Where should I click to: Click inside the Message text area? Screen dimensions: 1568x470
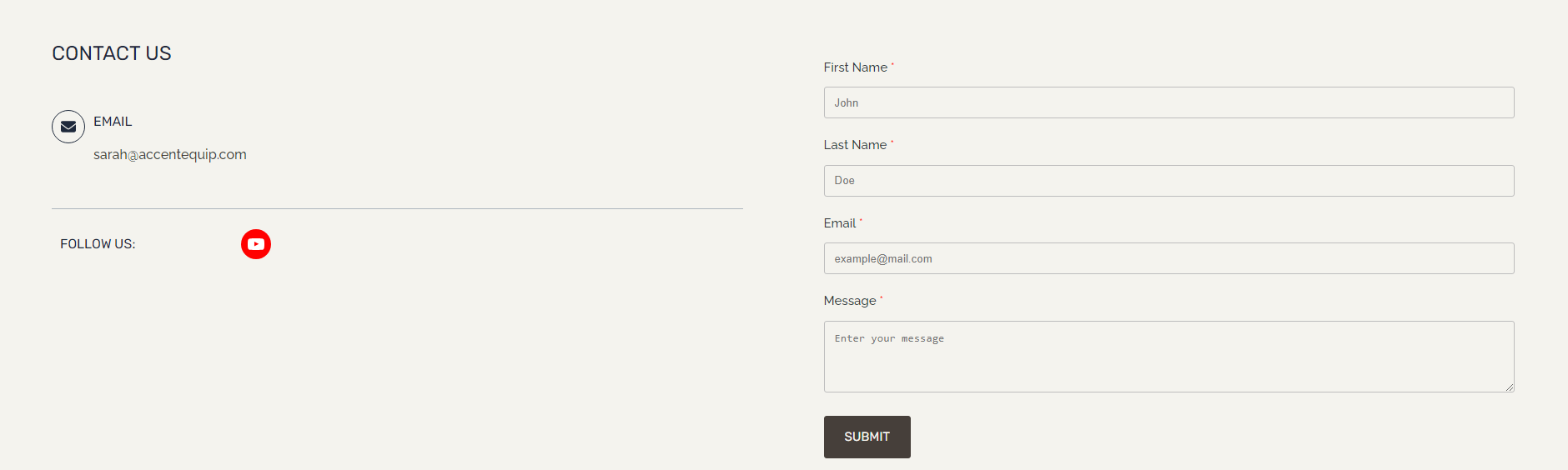tap(1168, 357)
